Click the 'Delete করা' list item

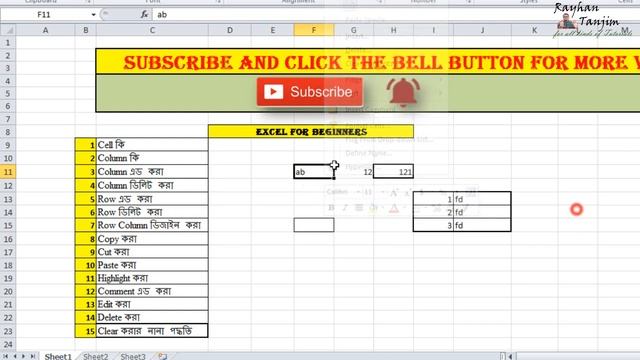pyautogui.click(x=152, y=317)
